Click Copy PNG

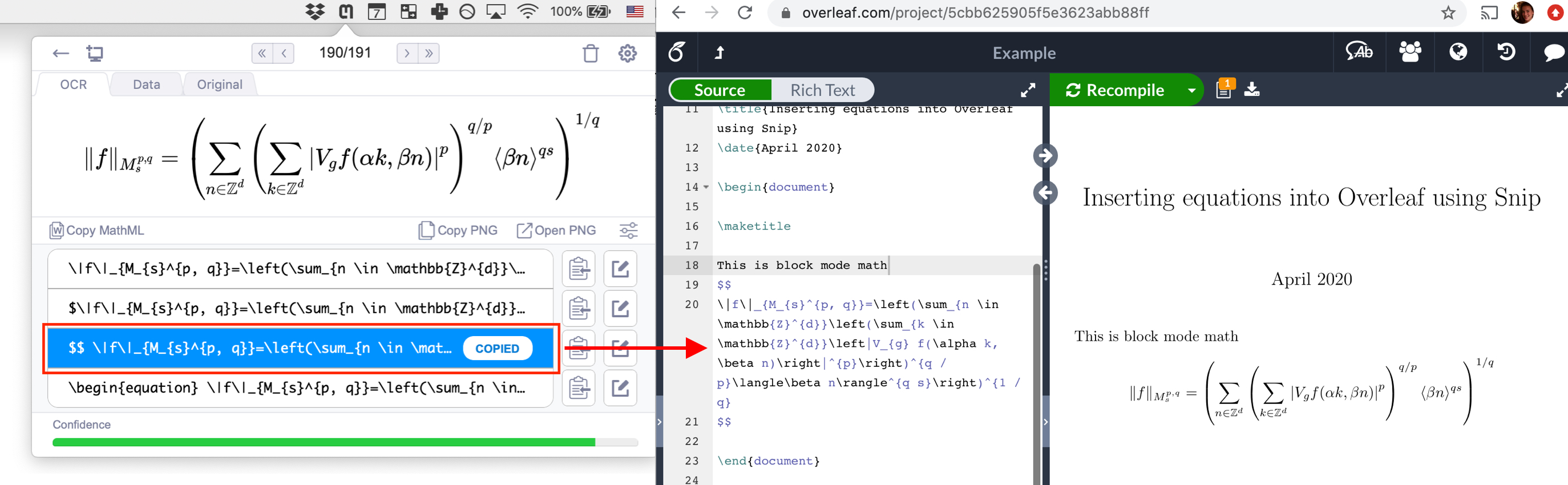pos(458,231)
